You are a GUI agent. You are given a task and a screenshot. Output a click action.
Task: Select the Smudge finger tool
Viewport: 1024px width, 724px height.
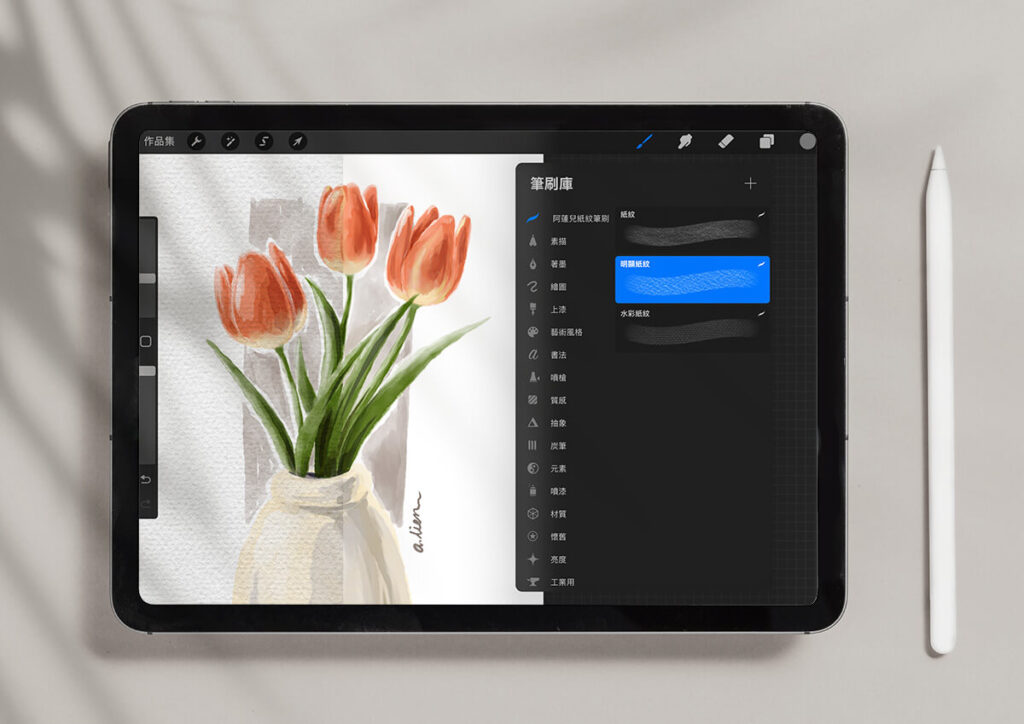[x=685, y=141]
